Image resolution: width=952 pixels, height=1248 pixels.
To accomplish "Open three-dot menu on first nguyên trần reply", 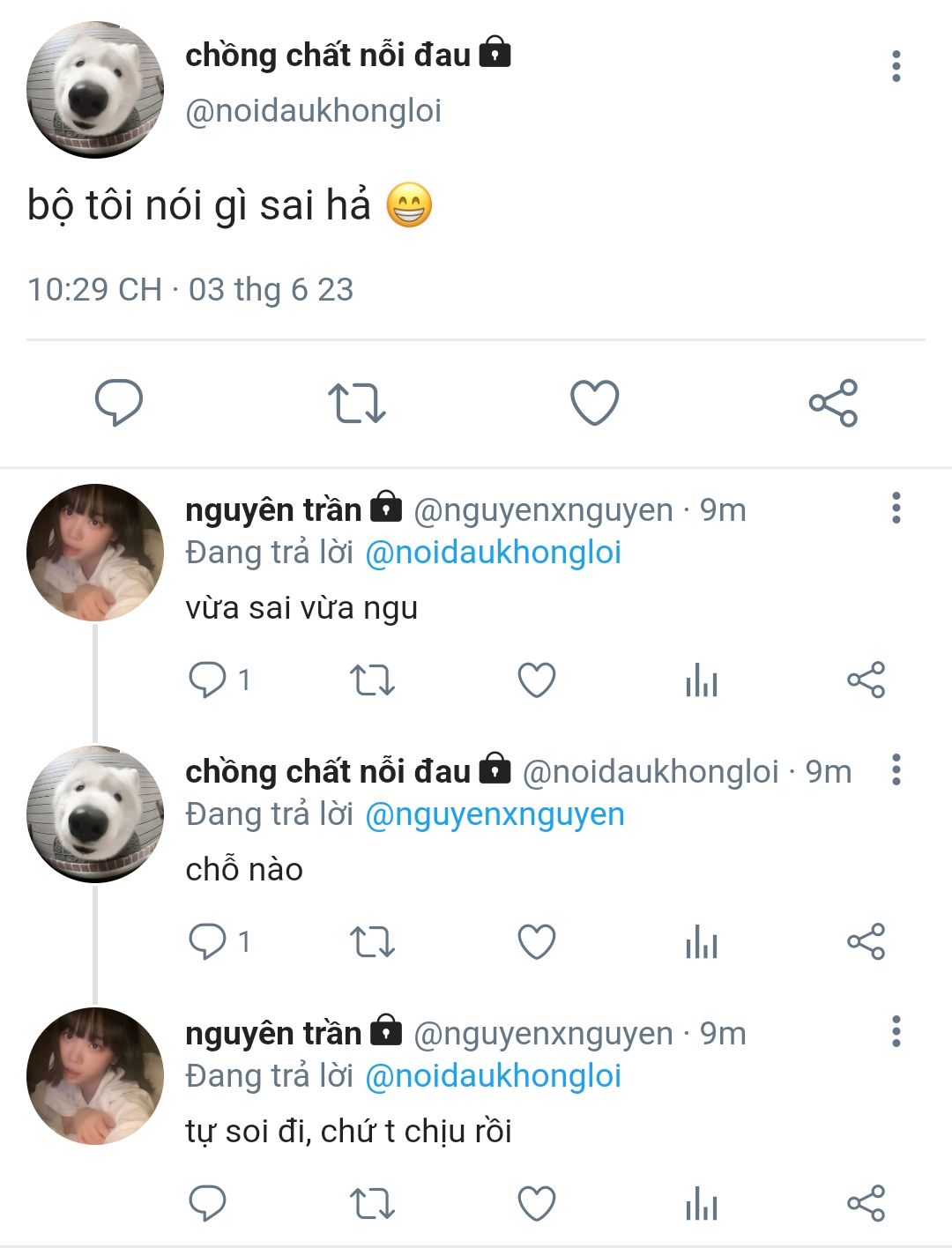I will pyautogui.click(x=896, y=508).
